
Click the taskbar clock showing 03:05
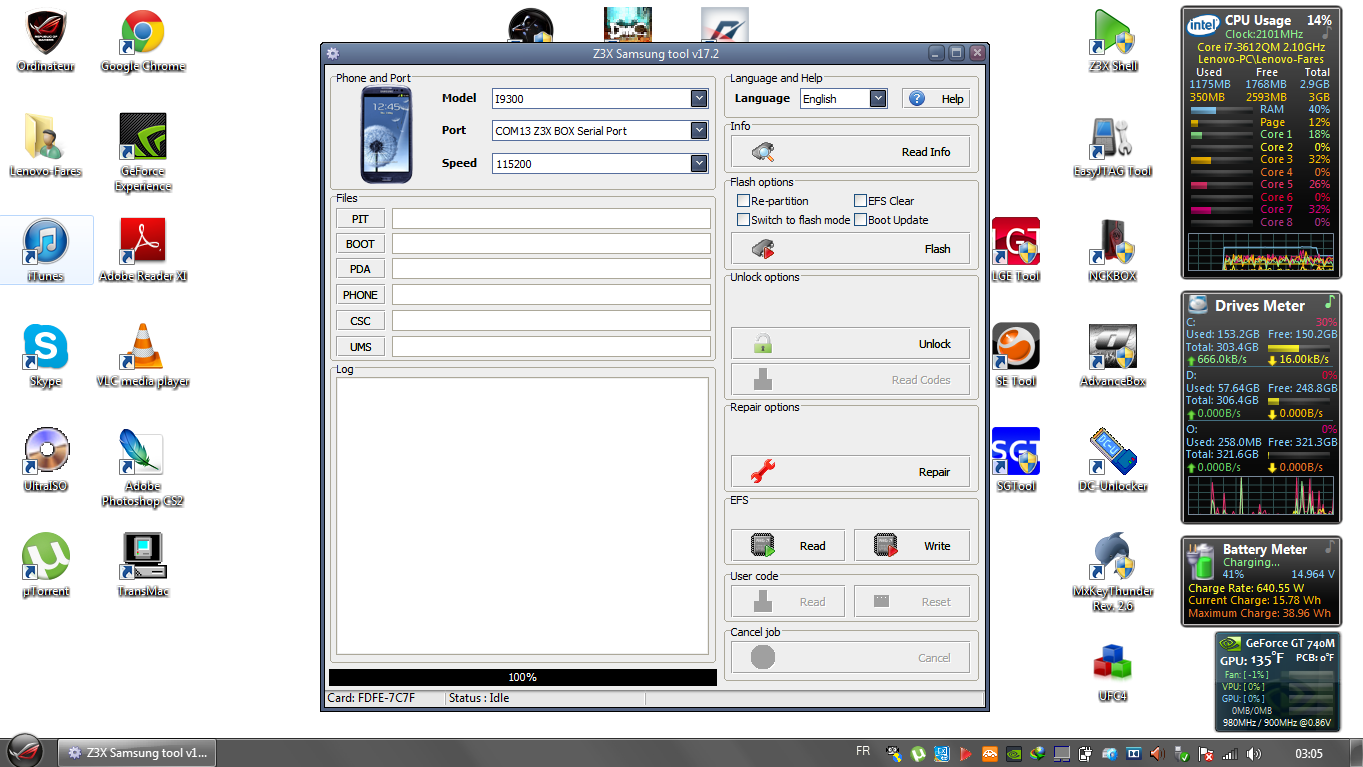tap(1309, 753)
